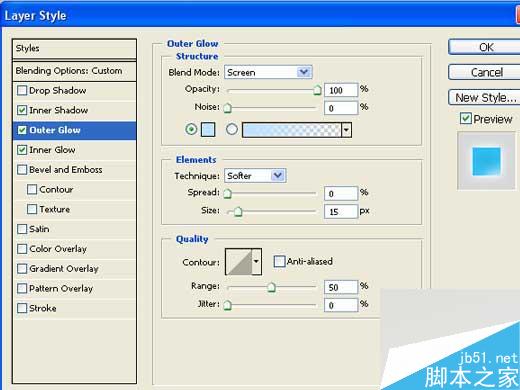Screen dimensions: 520x390
Task: Click the Range slider handle
Action: (272, 287)
